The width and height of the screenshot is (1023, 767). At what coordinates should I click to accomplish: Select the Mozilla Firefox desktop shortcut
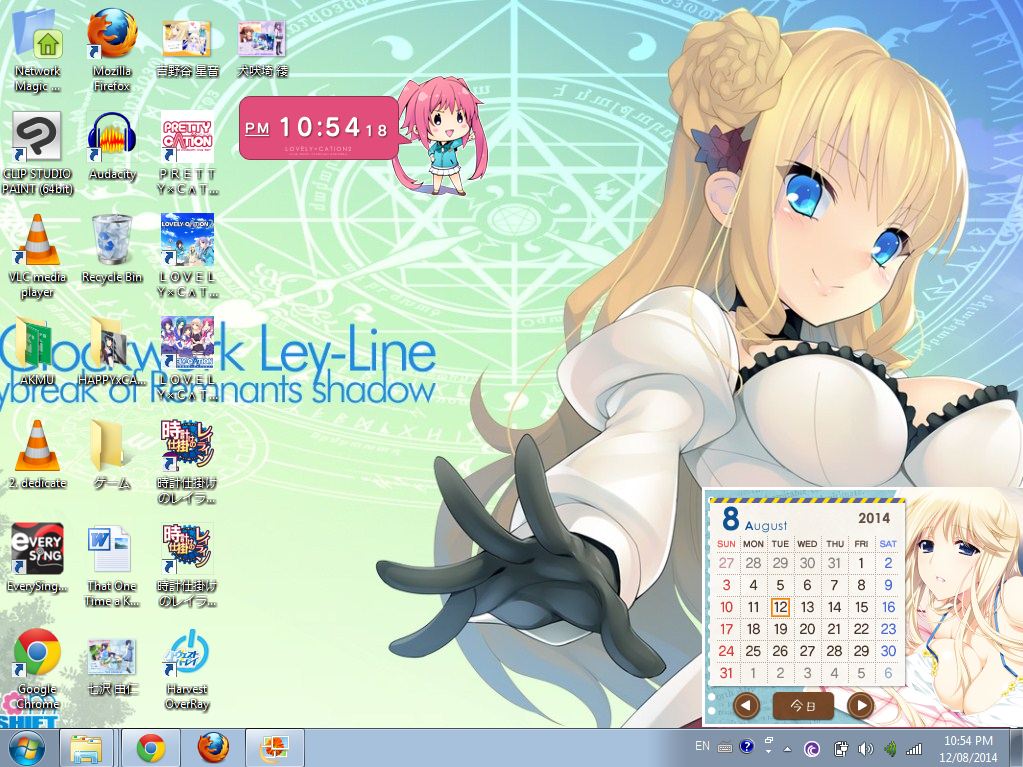pyautogui.click(x=112, y=52)
